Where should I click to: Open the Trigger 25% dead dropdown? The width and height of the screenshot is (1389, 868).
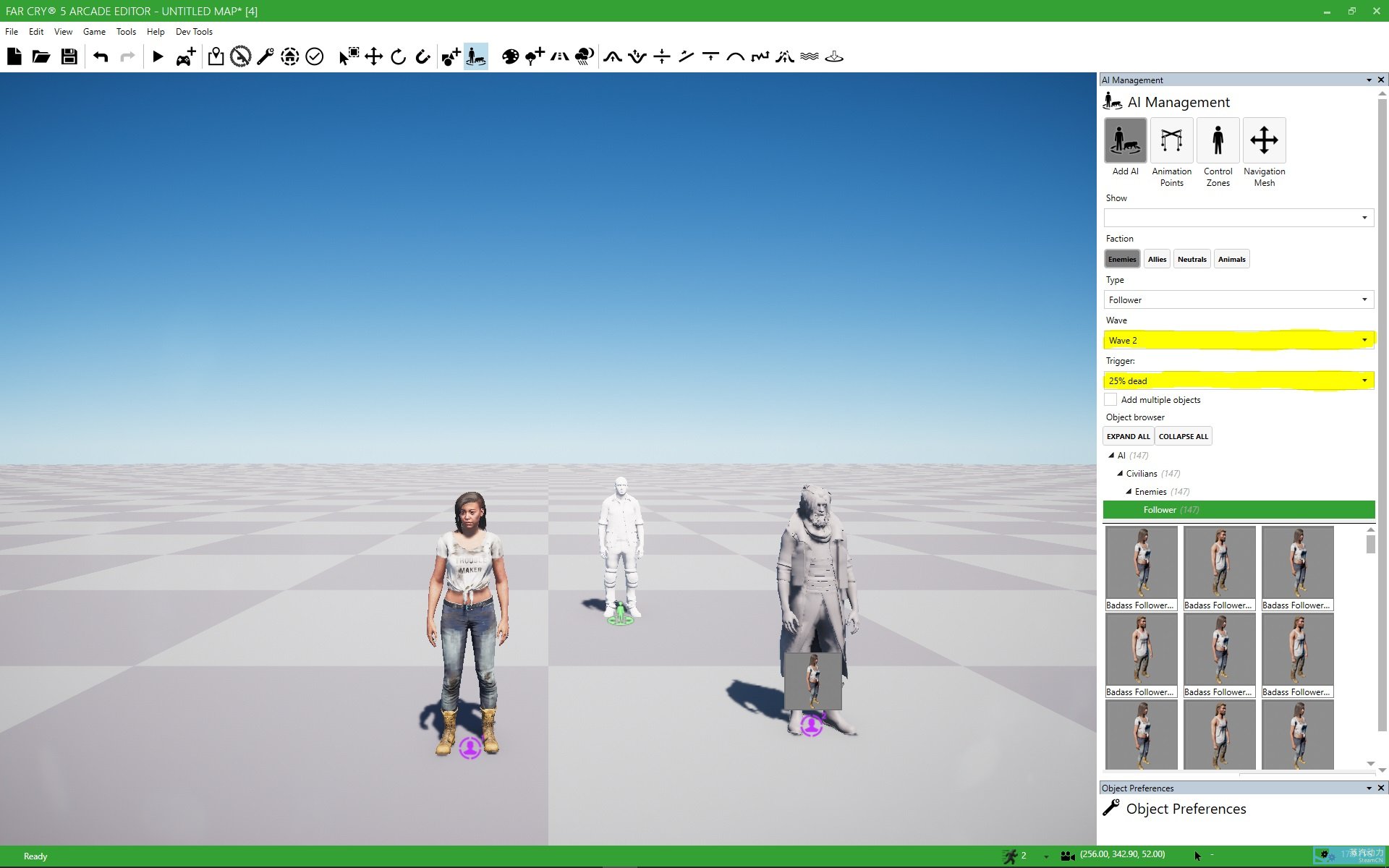pyautogui.click(x=1365, y=380)
